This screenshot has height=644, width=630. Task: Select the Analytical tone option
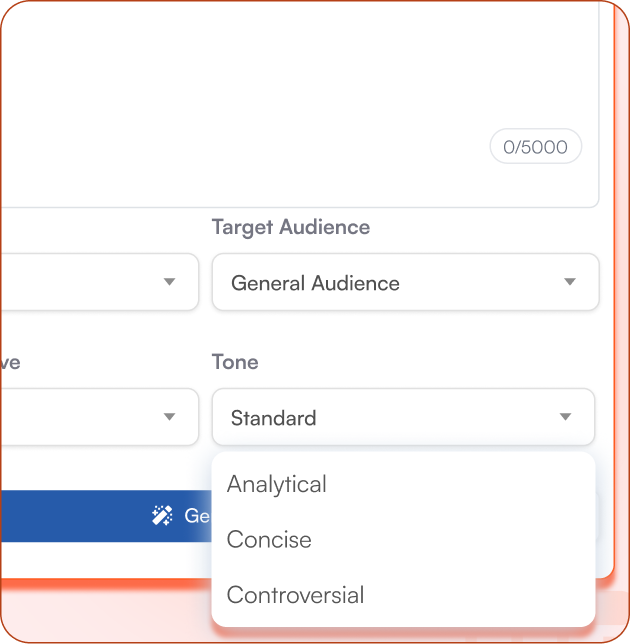(x=277, y=484)
